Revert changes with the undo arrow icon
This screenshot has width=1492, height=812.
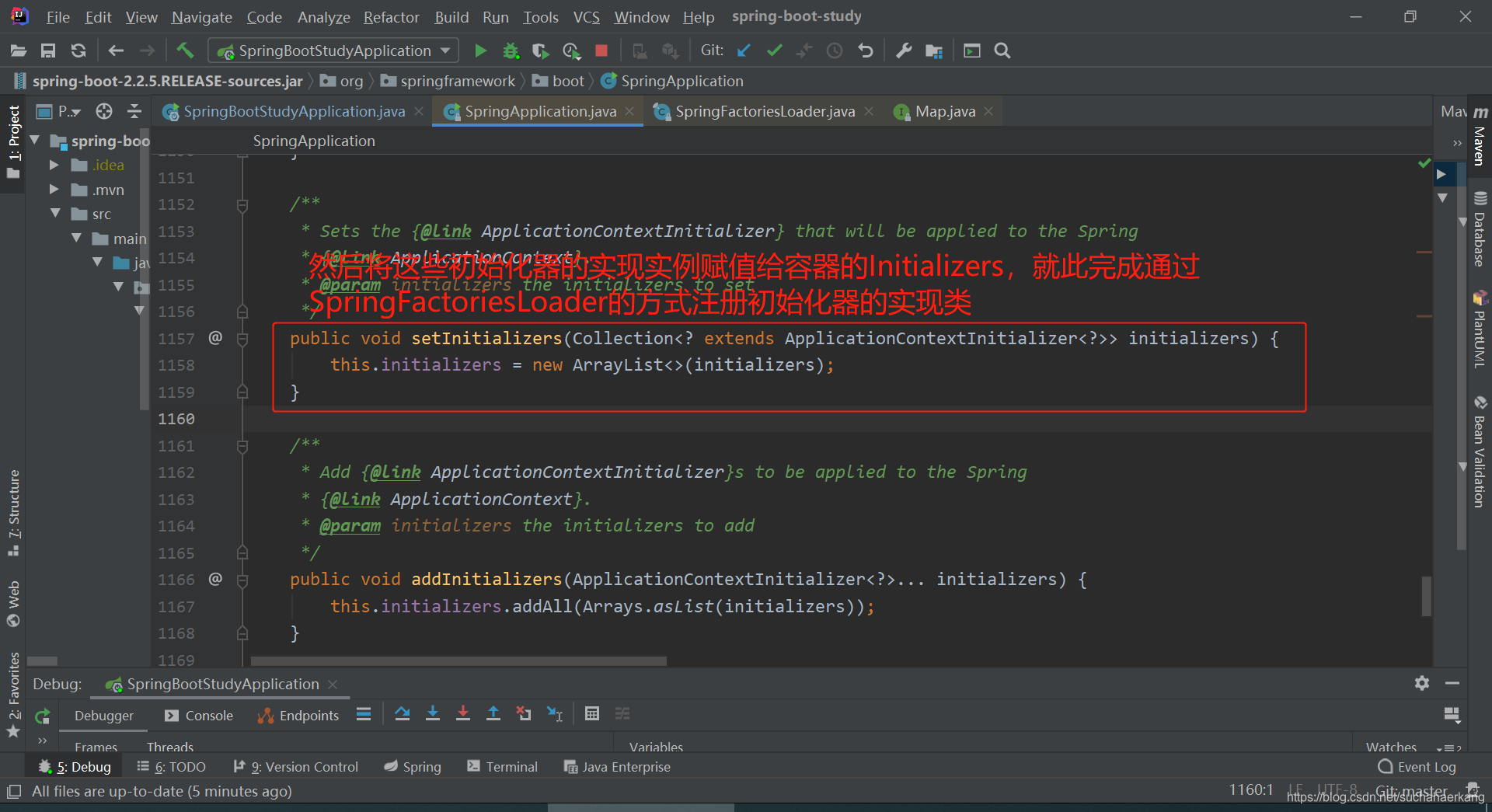click(x=865, y=51)
